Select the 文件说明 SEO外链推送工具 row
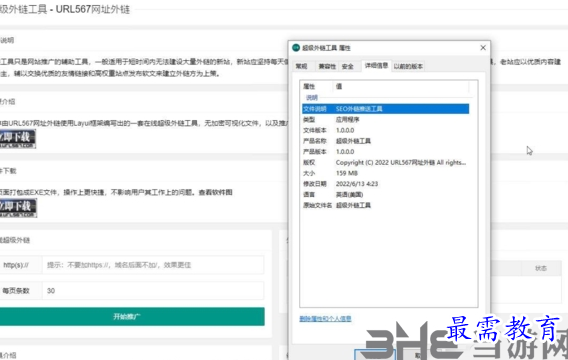The width and height of the screenshot is (568, 360). tap(385, 109)
